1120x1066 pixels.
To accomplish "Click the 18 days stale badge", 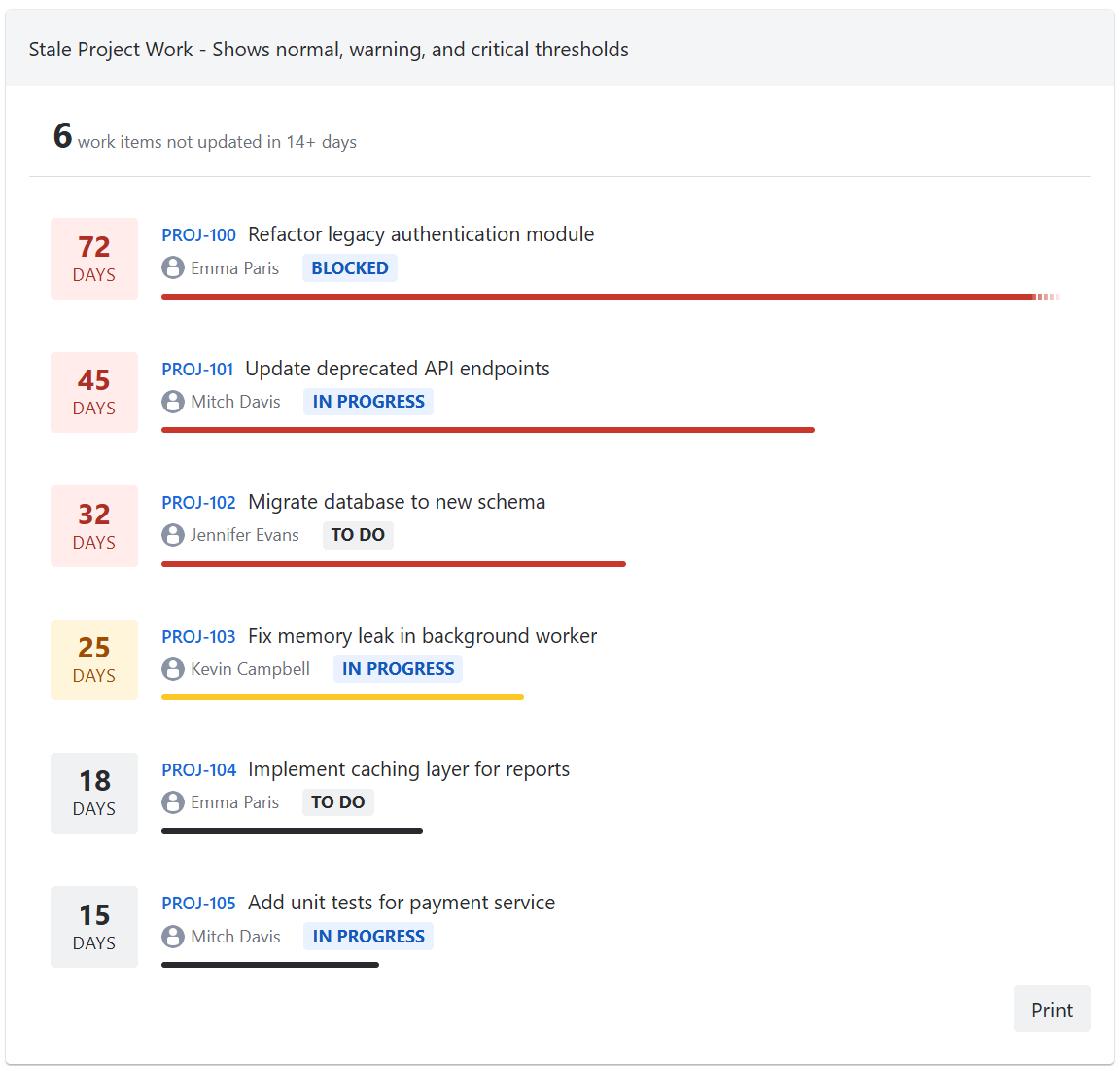I will [94, 793].
